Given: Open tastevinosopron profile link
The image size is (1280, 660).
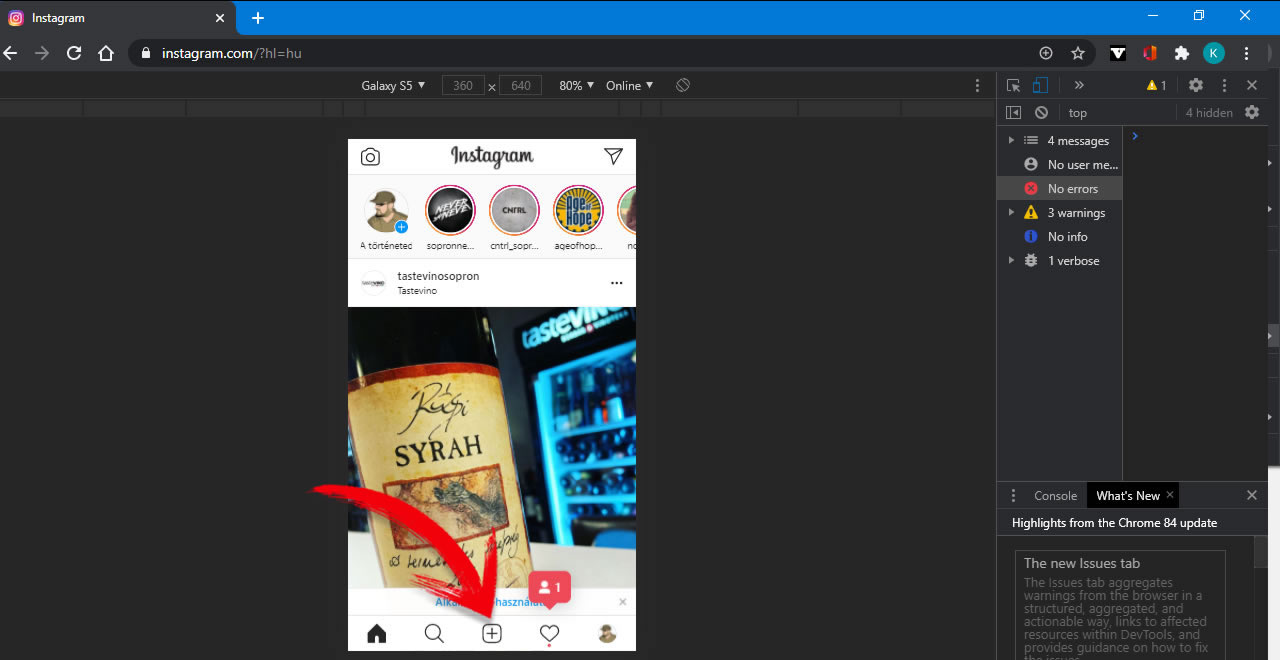Looking at the screenshot, I should [438, 276].
